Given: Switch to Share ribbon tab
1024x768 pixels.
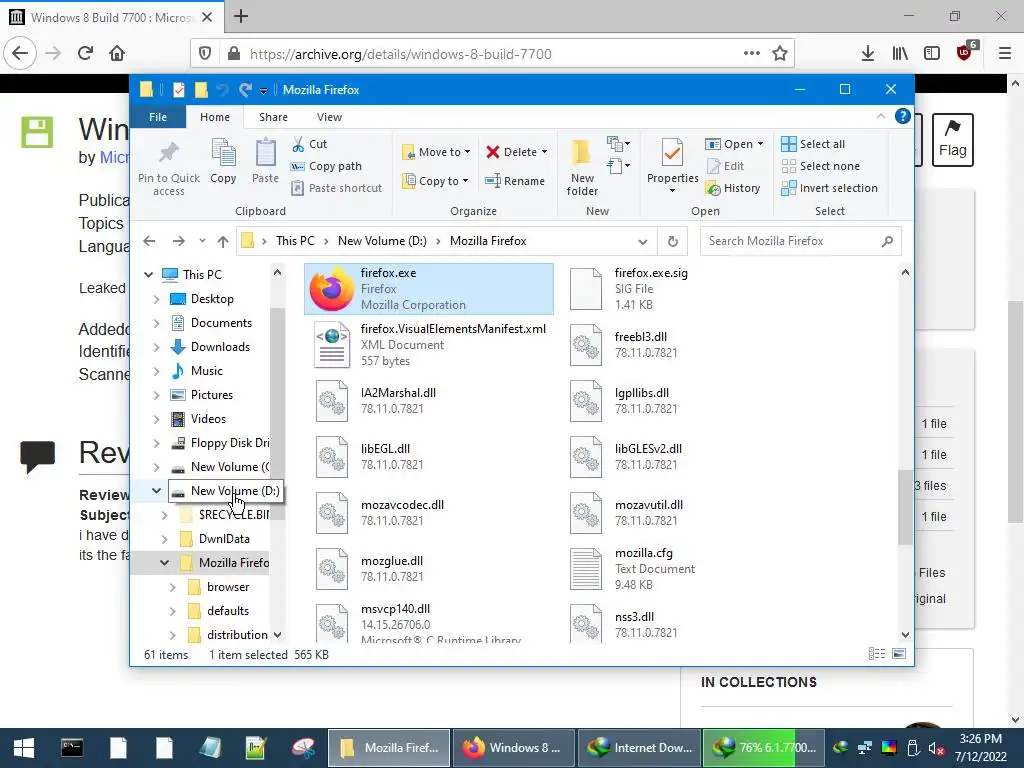Looking at the screenshot, I should click(x=273, y=117).
